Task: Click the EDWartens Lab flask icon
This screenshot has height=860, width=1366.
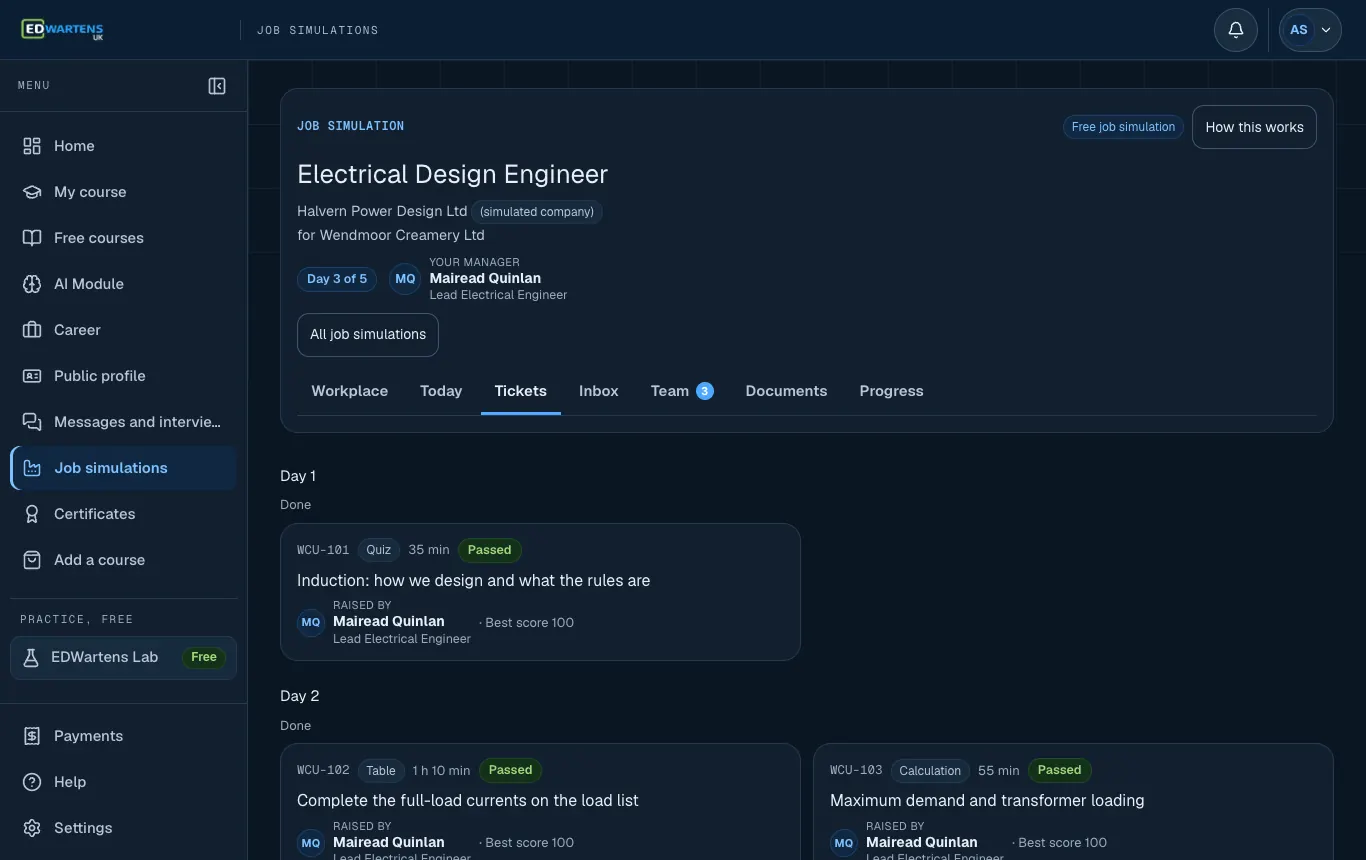Action: point(31,658)
